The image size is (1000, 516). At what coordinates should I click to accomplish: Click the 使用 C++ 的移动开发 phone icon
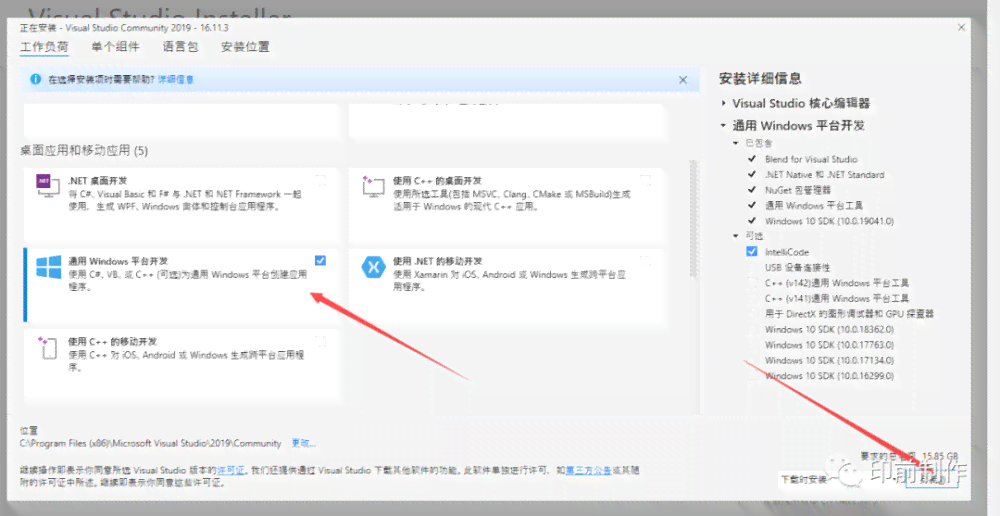[49, 348]
